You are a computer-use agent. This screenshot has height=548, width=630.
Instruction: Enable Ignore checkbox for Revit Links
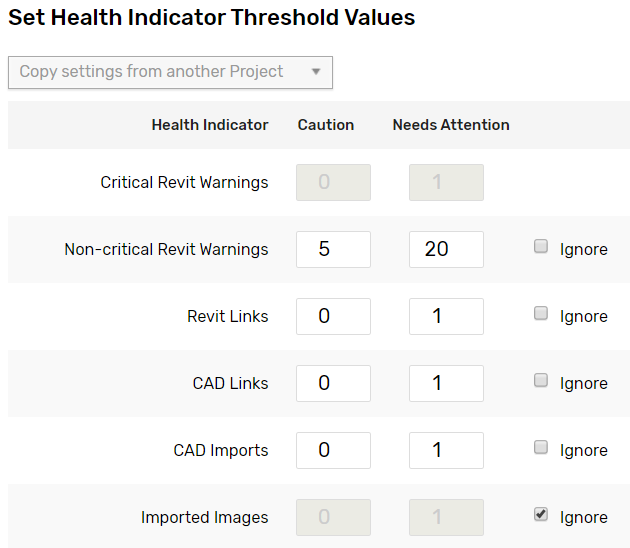pos(541,314)
